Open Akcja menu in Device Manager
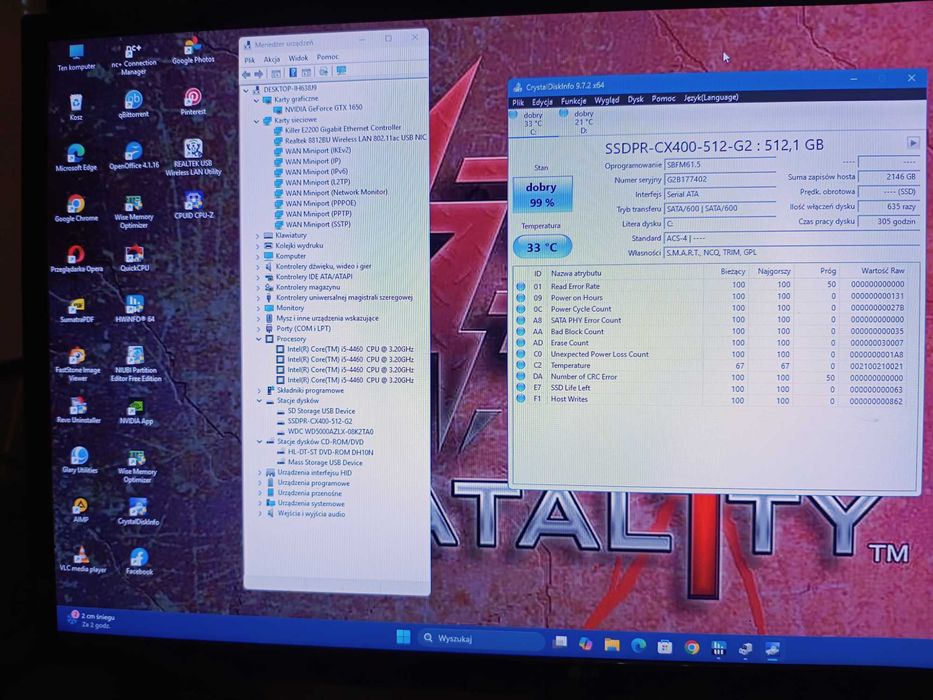 [x=271, y=59]
